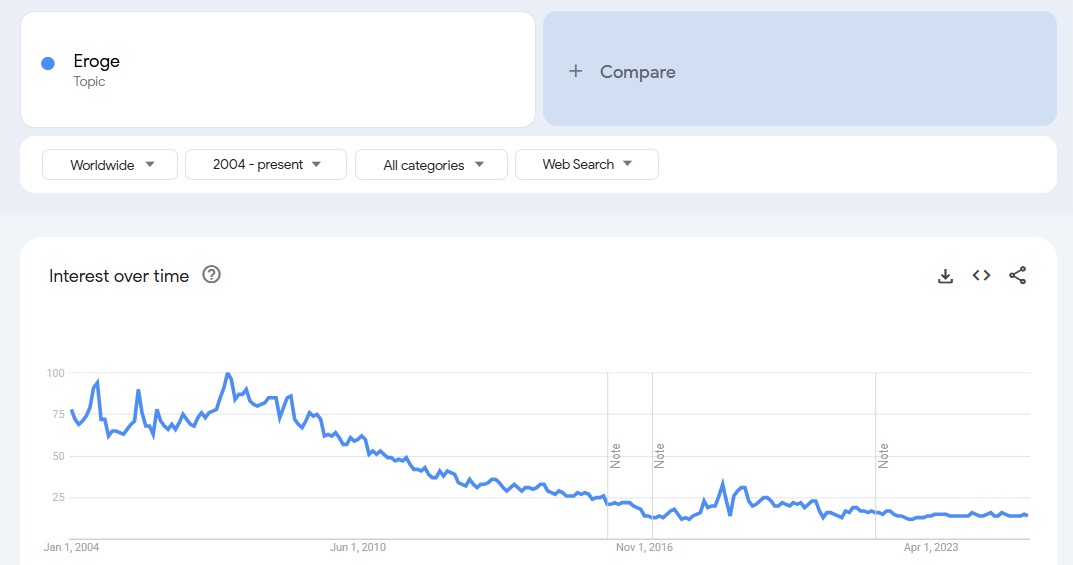Click the plus icon in Compare box

coord(575,71)
